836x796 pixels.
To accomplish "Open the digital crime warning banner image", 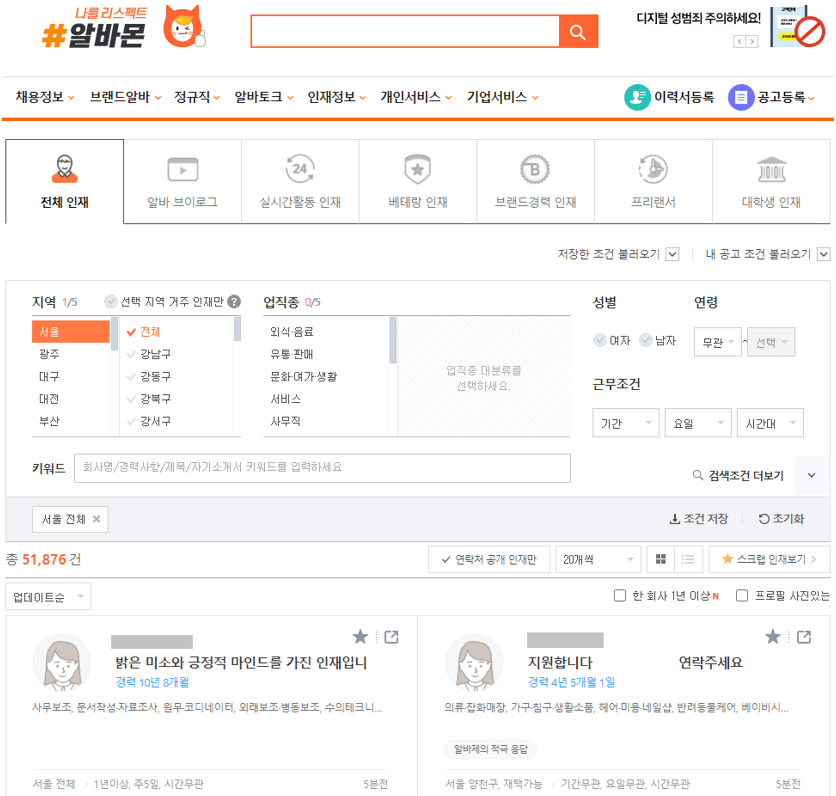I will [797, 27].
